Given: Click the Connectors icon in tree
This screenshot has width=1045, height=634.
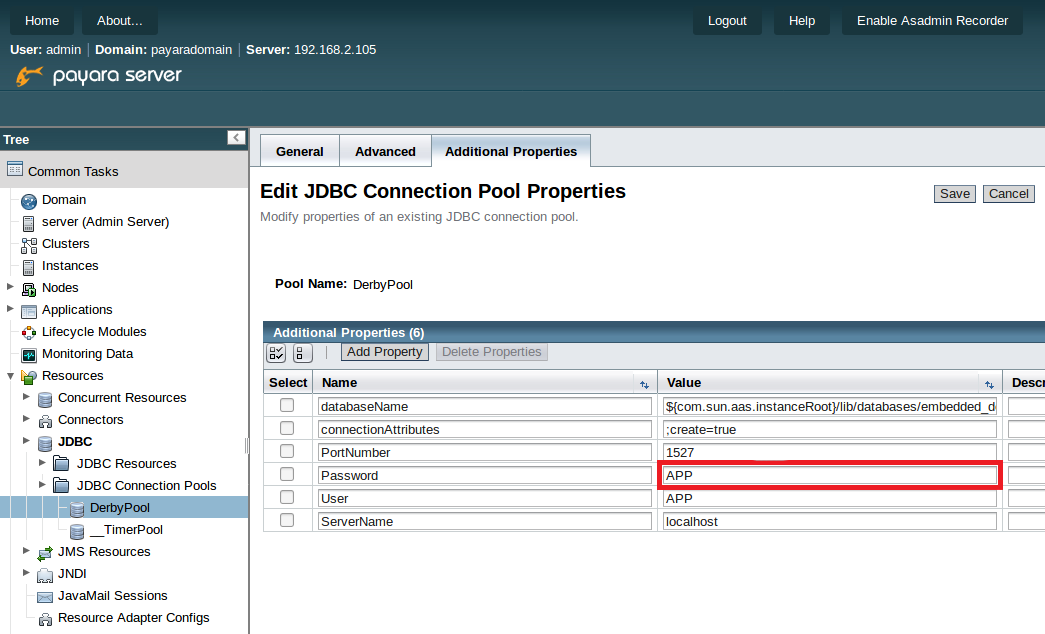Looking at the screenshot, I should pyautogui.click(x=45, y=421).
